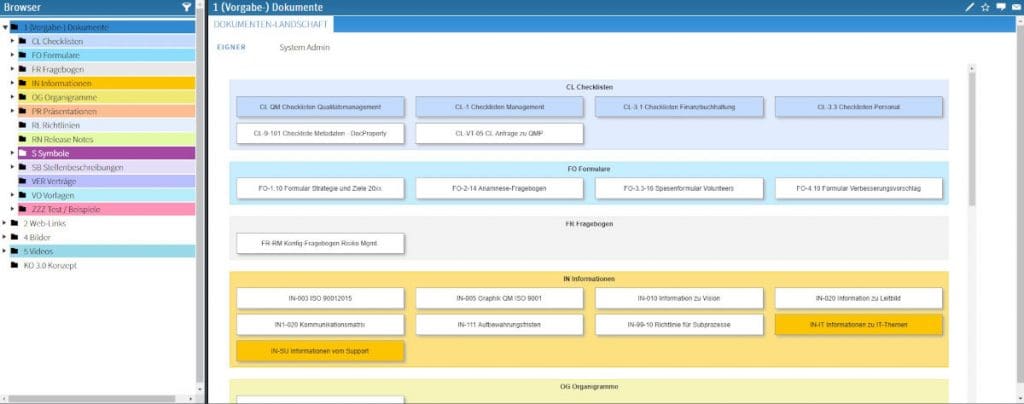Click the System Admin owner name
1024x404 pixels.
[304, 47]
